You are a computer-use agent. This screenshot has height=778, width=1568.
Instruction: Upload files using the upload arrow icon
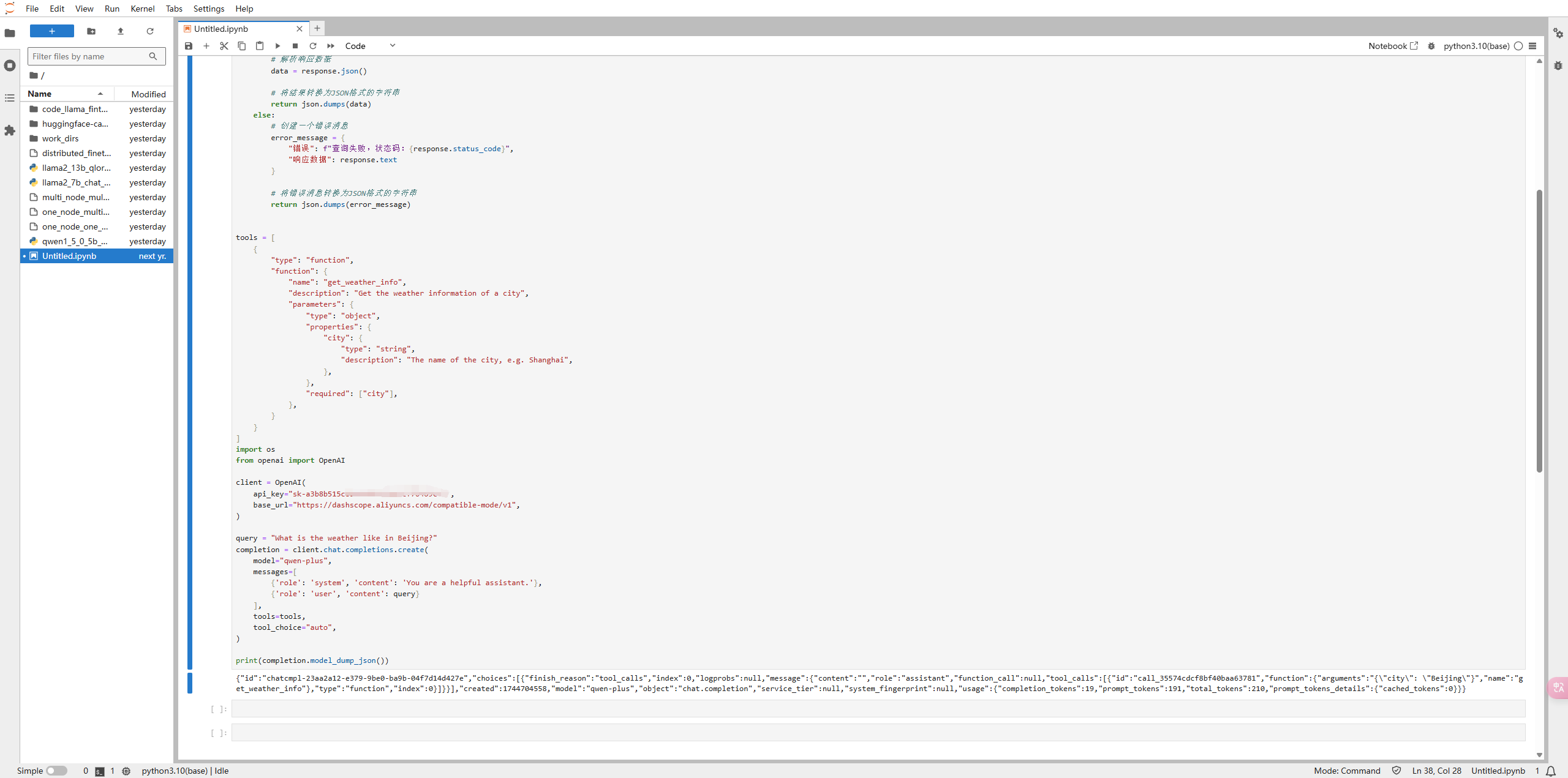coord(121,31)
